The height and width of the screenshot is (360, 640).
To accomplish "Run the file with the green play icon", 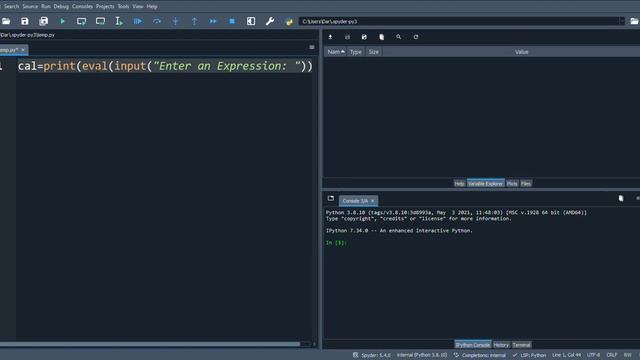I will click(x=62, y=21).
